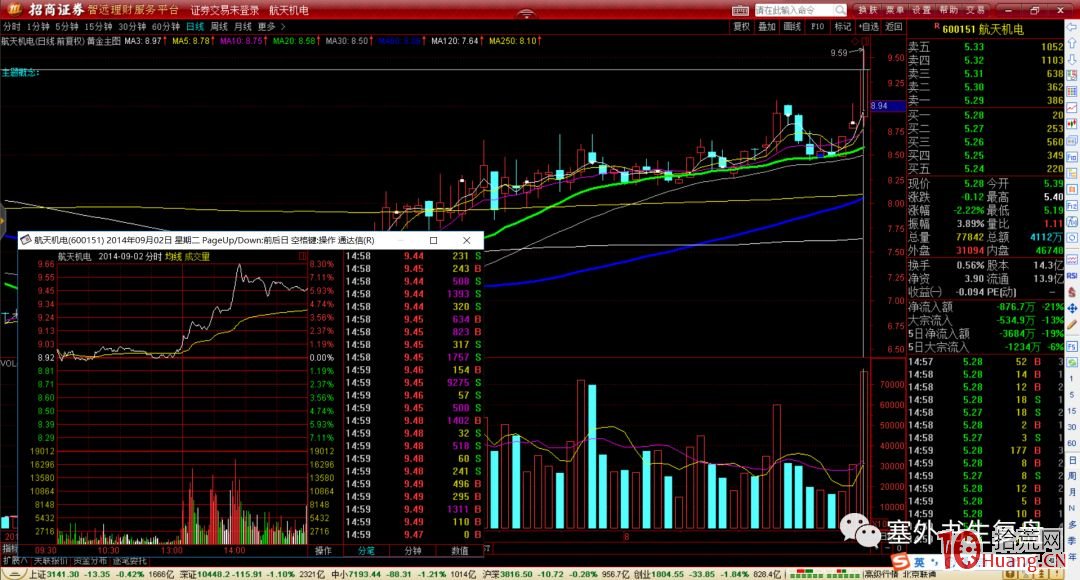Image resolution: width=1080 pixels, height=580 pixels.
Task: Open F10 company info from toolbar
Action: pyautogui.click(x=818, y=27)
